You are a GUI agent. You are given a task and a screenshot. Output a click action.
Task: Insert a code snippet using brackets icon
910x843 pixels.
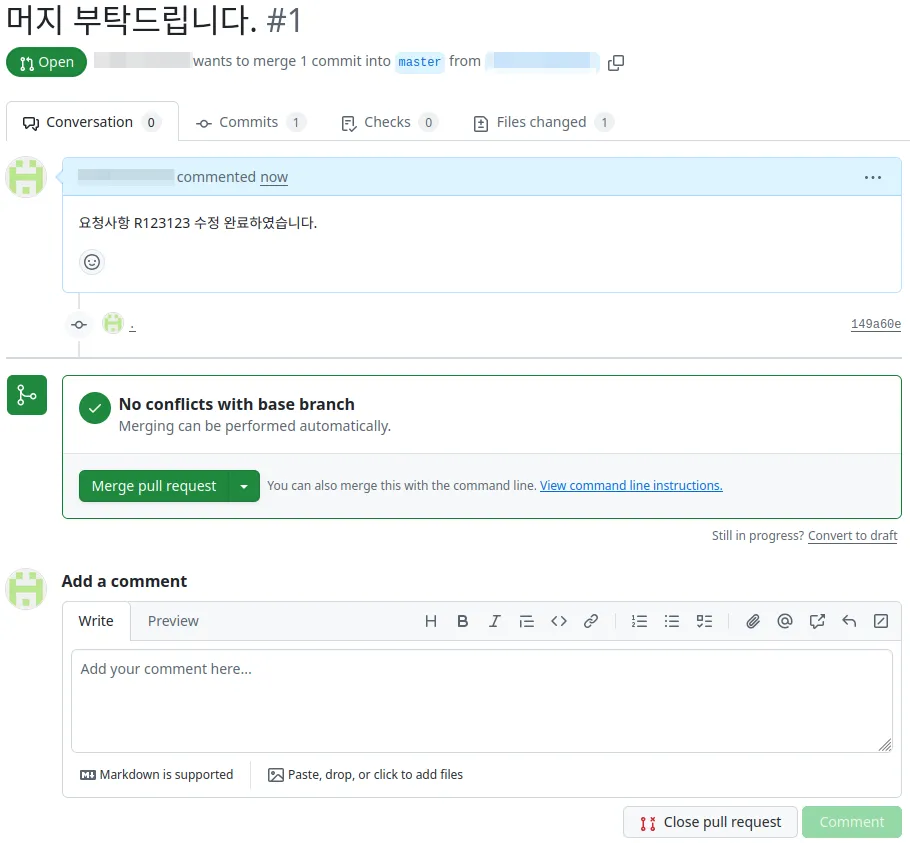point(559,621)
